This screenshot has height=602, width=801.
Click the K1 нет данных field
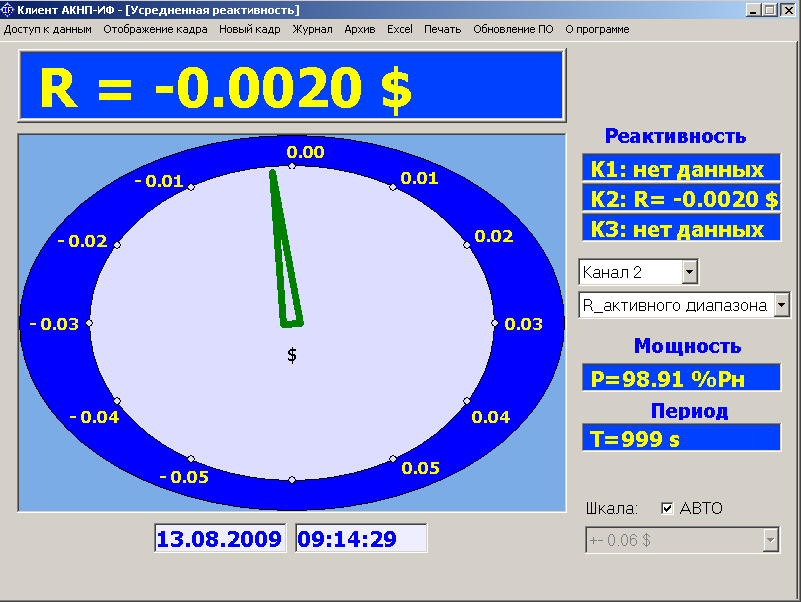[680, 169]
